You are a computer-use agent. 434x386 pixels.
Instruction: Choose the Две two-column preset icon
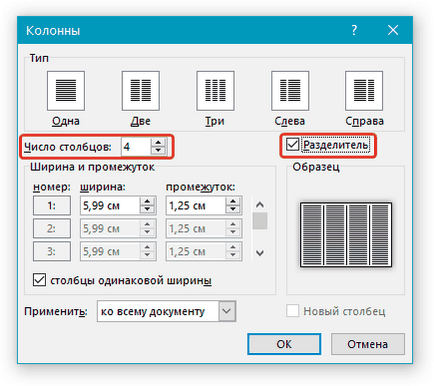(x=141, y=91)
